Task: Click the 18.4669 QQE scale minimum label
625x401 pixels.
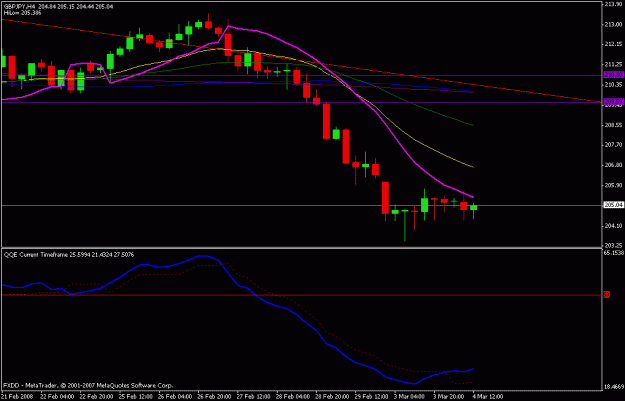Action: pyautogui.click(x=614, y=387)
